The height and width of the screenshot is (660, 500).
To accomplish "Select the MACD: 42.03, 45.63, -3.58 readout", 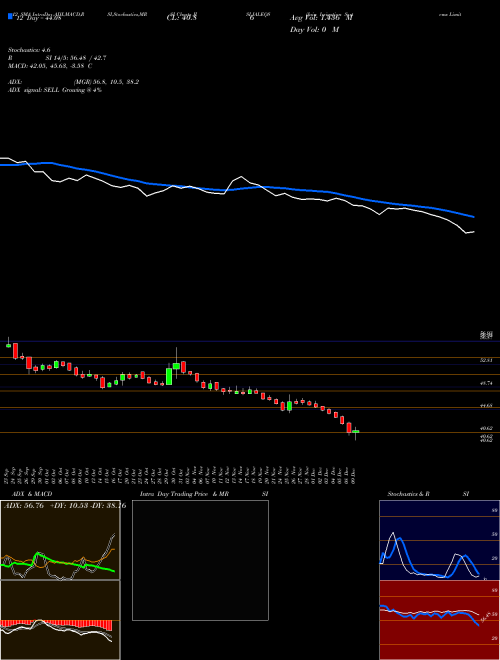I will point(50,66).
